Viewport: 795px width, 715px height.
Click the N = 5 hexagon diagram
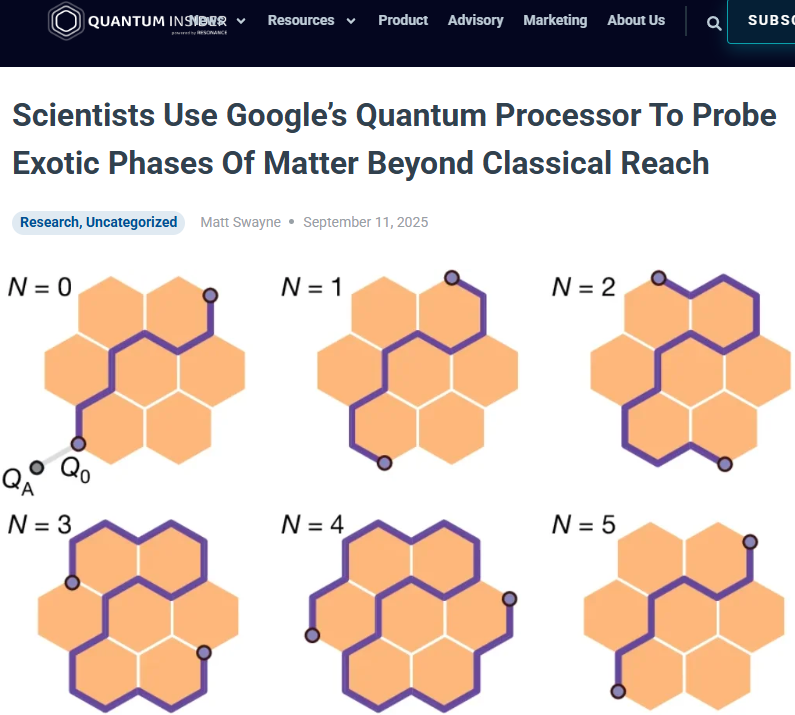[x=684, y=612]
